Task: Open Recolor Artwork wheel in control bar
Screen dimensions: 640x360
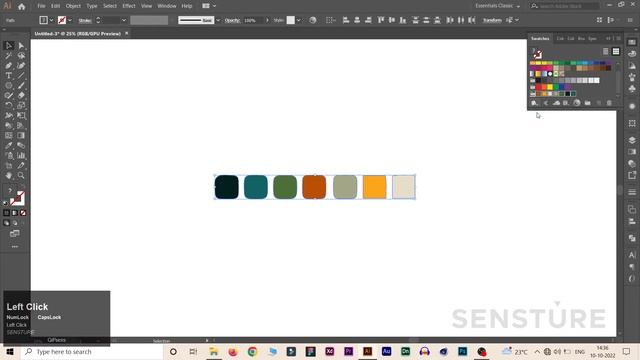Action: click(313, 20)
